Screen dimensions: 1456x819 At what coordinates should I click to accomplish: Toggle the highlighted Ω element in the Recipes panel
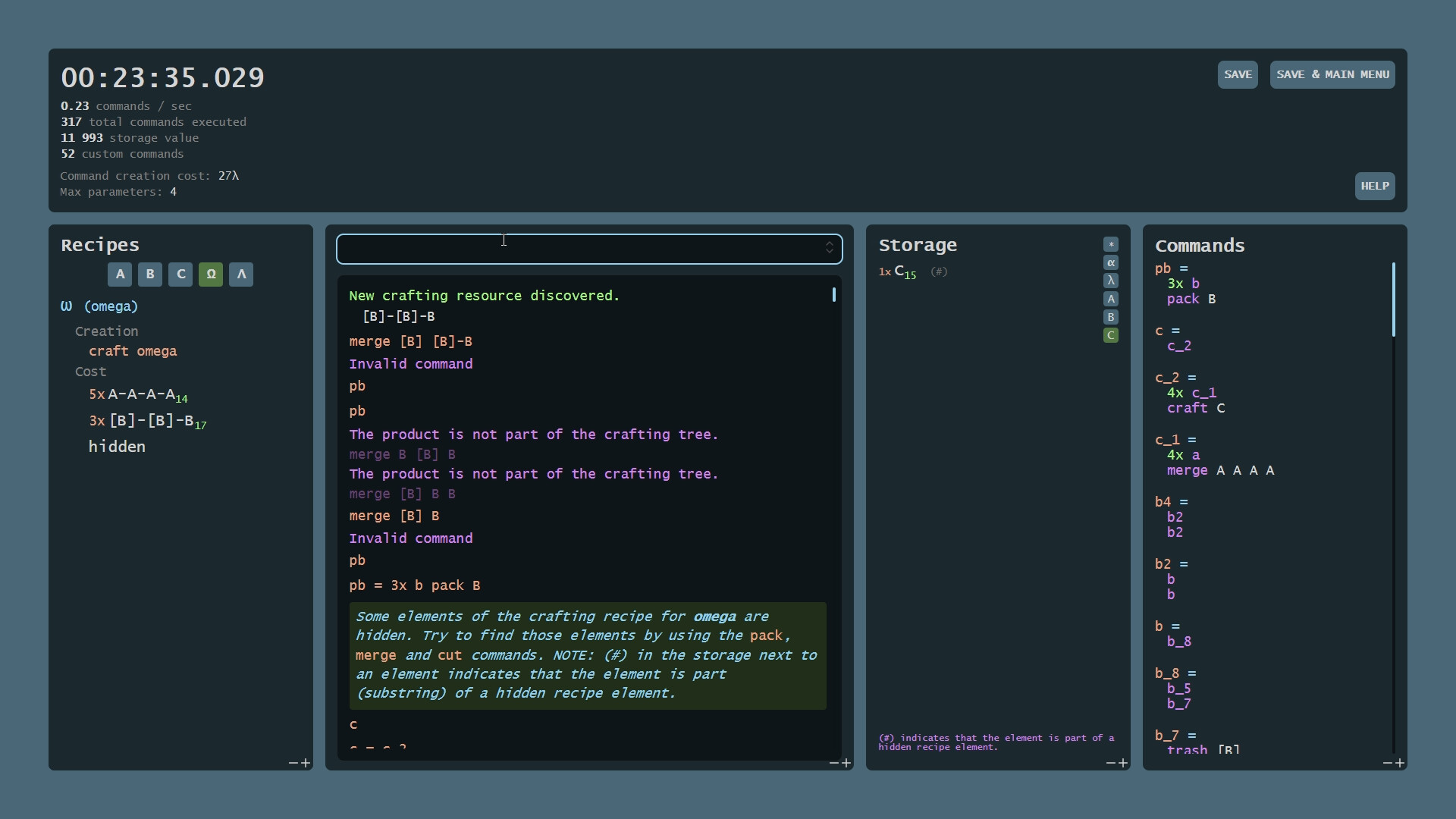point(210,275)
